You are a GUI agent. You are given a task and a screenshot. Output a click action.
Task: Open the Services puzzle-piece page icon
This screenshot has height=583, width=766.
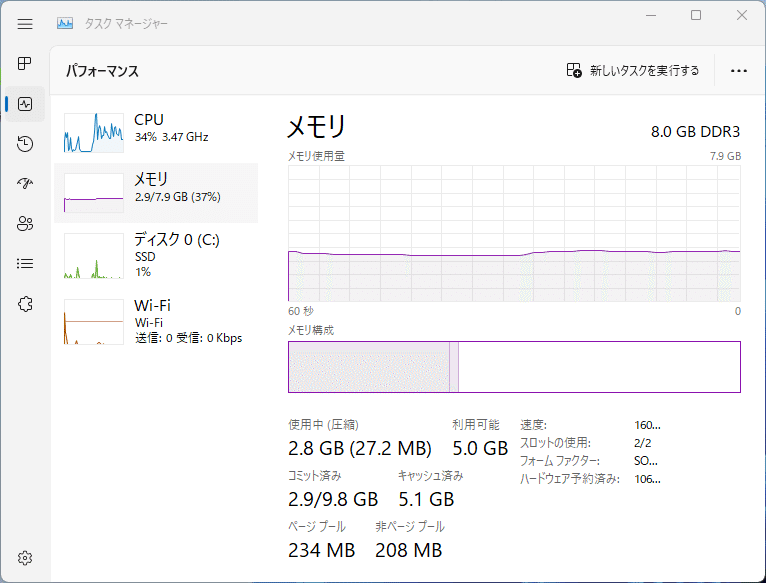point(25,304)
